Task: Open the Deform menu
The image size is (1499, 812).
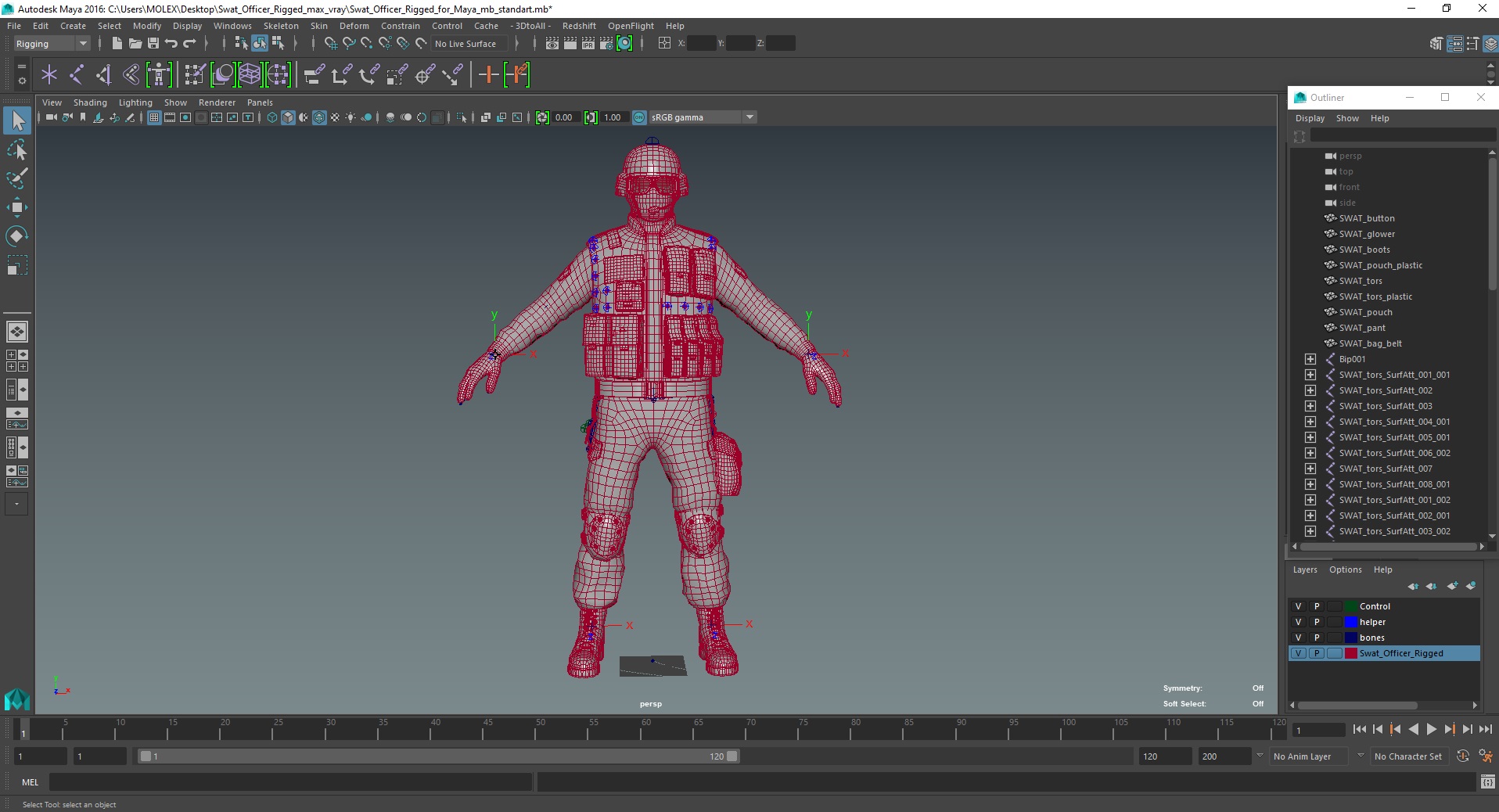Action: [354, 26]
